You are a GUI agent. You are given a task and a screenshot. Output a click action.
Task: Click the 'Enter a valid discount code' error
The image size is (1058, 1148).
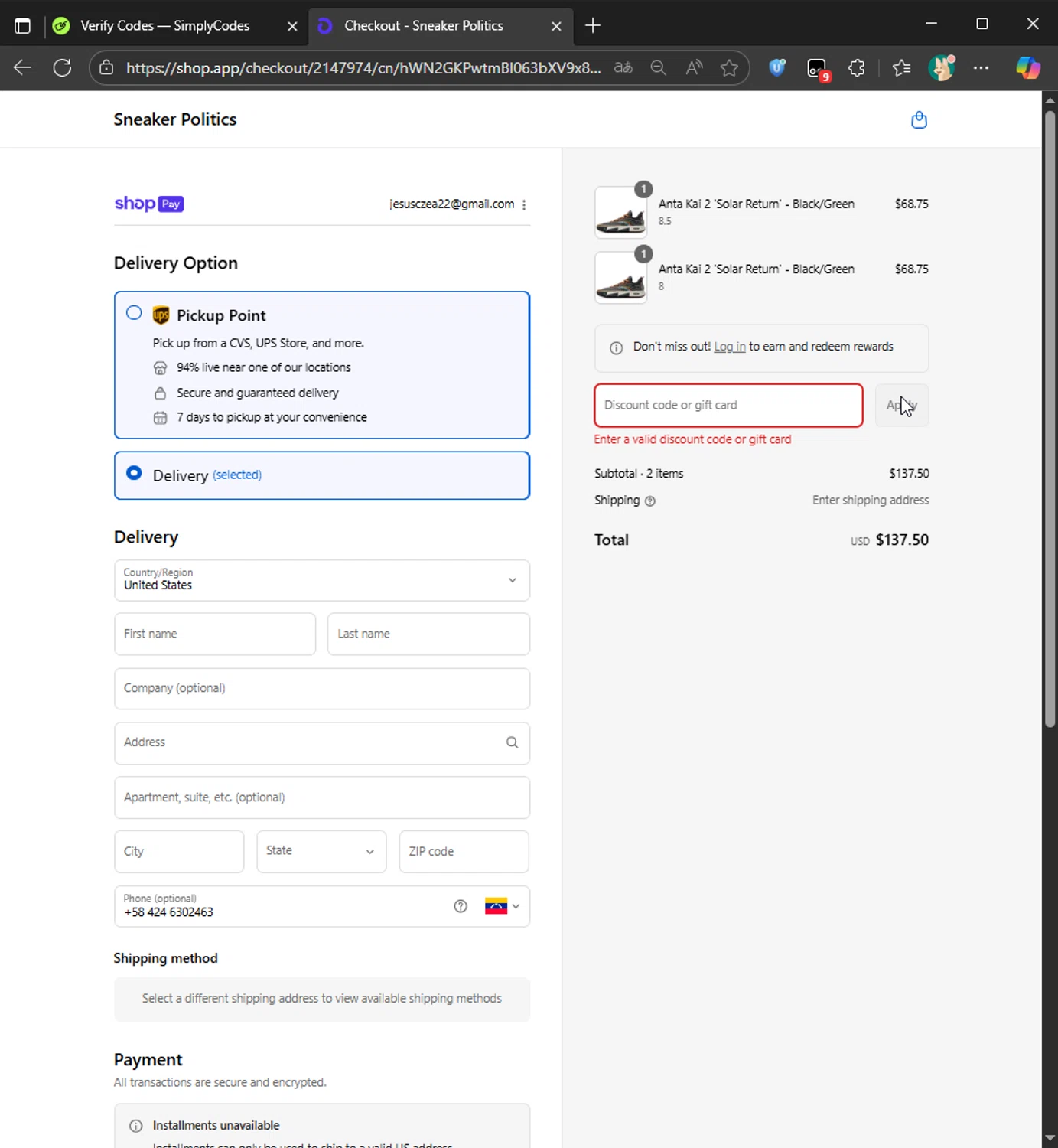coord(692,439)
